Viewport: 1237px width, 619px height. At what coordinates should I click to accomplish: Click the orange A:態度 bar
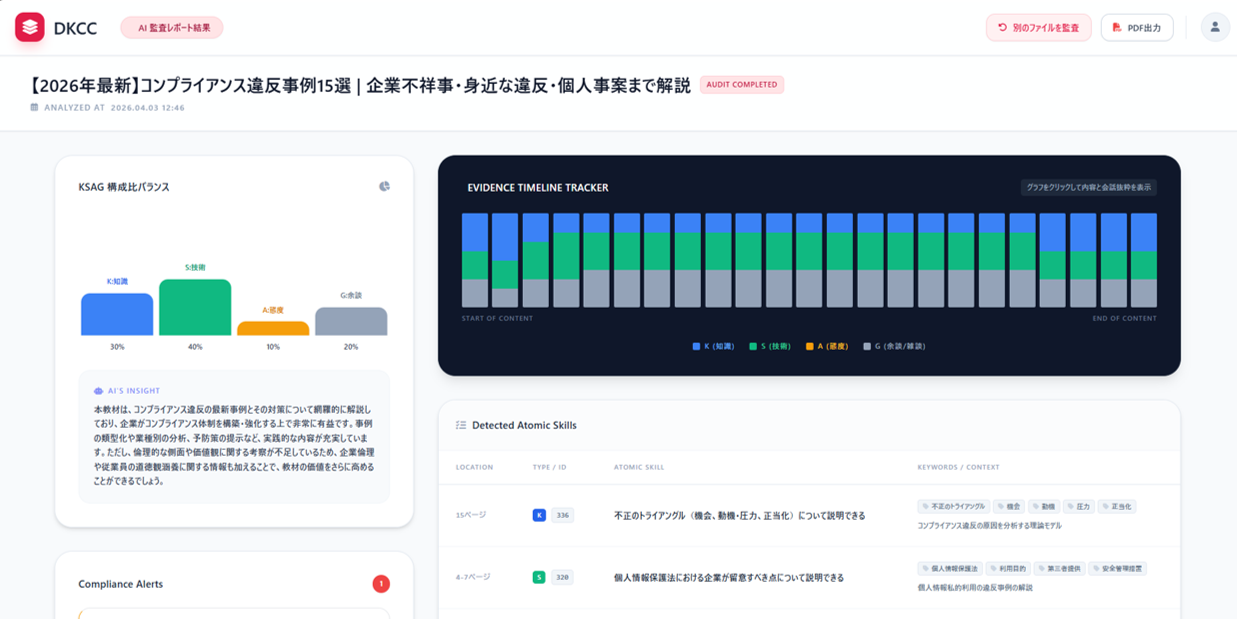(x=273, y=328)
